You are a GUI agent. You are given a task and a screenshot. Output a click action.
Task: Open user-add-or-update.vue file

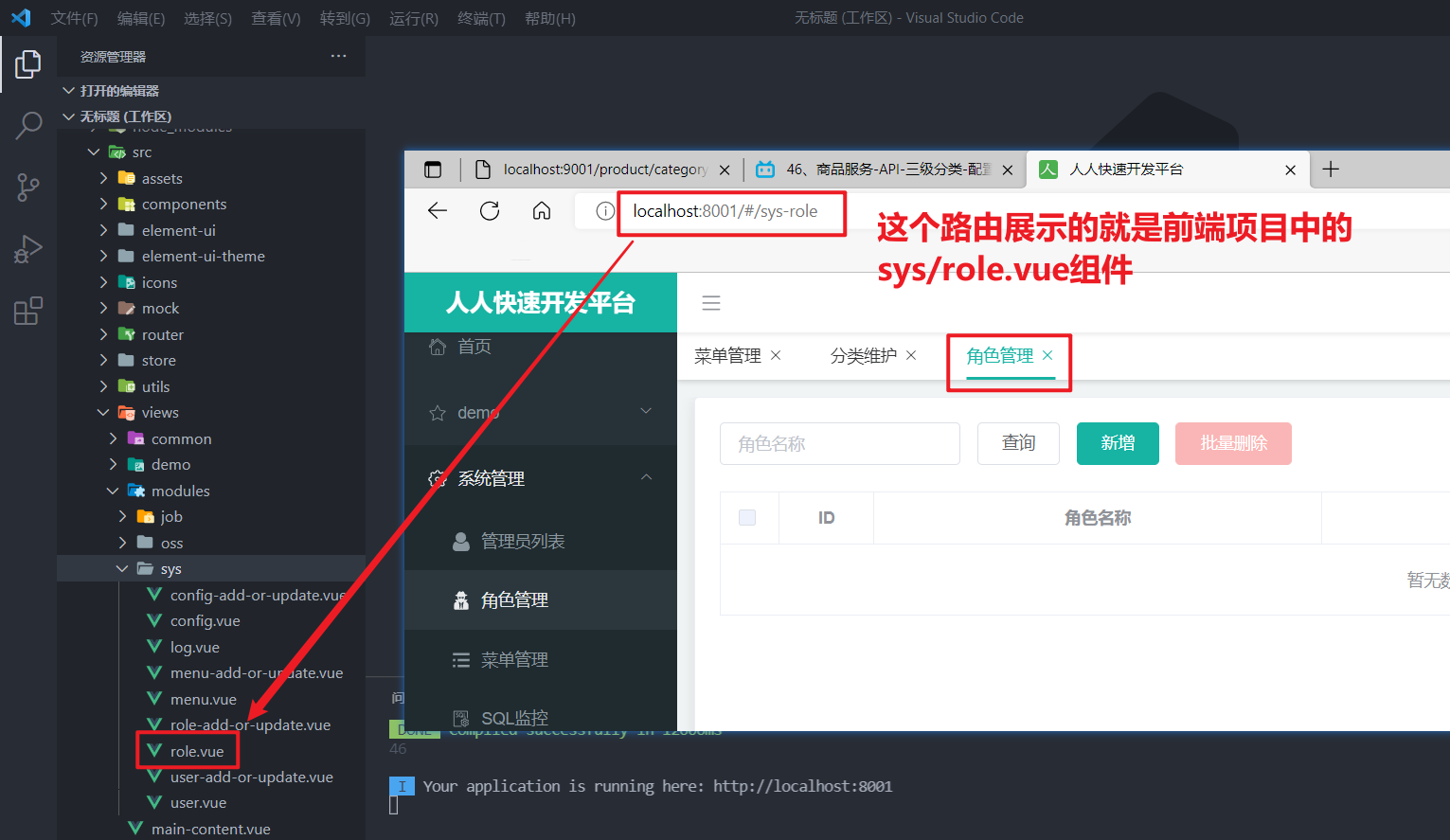click(x=251, y=777)
